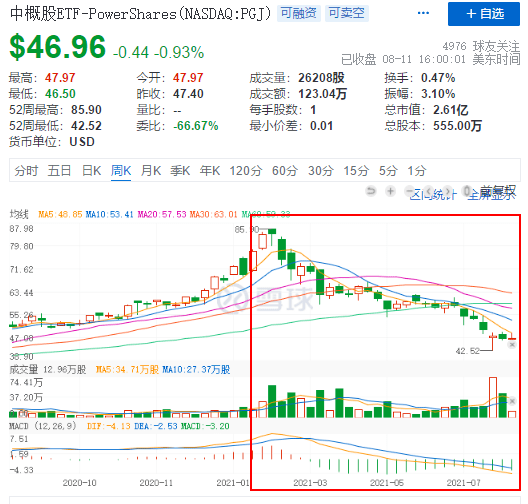Screen dimensions: 528x504
Task: Zoom in chart with plus icon
Action: click(390, 191)
